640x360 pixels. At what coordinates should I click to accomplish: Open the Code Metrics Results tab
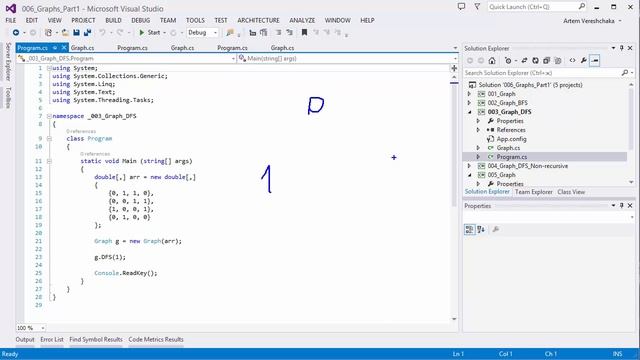156,340
